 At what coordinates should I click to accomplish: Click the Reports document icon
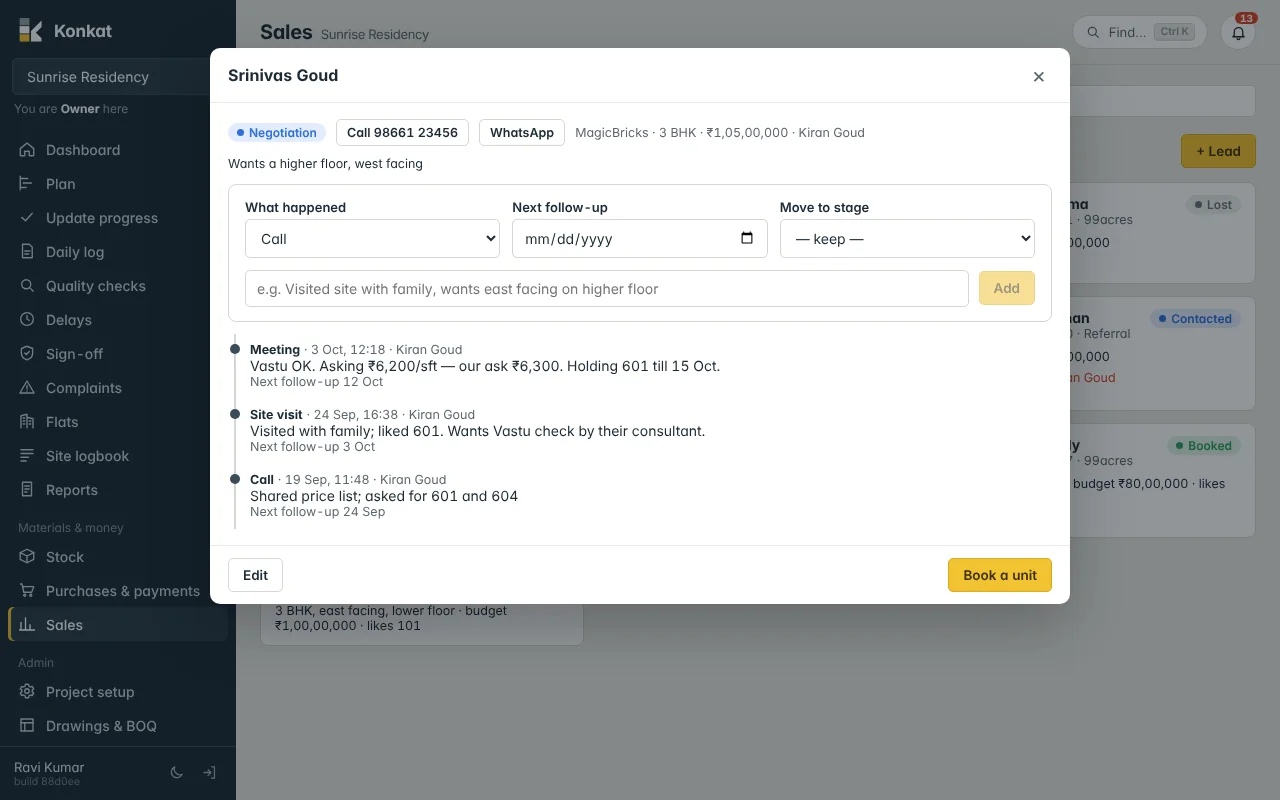click(x=27, y=490)
